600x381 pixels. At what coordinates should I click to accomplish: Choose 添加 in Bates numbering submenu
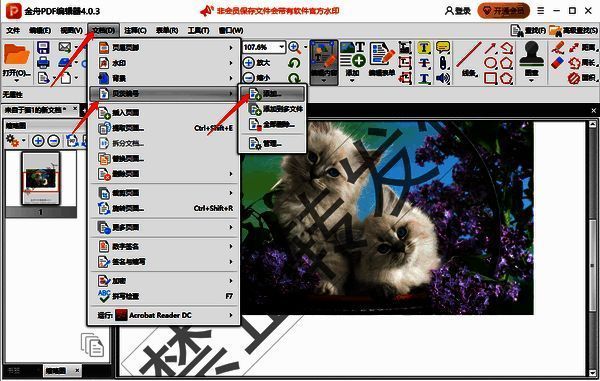(x=272, y=93)
